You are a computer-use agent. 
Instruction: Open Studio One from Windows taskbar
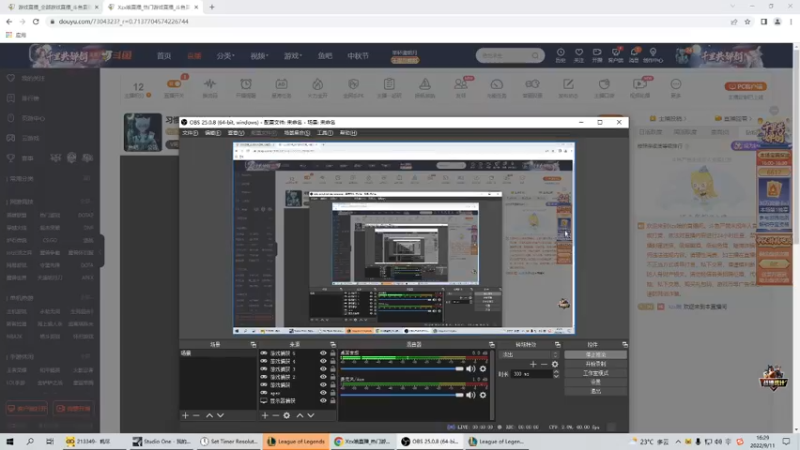pyautogui.click(x=161, y=441)
